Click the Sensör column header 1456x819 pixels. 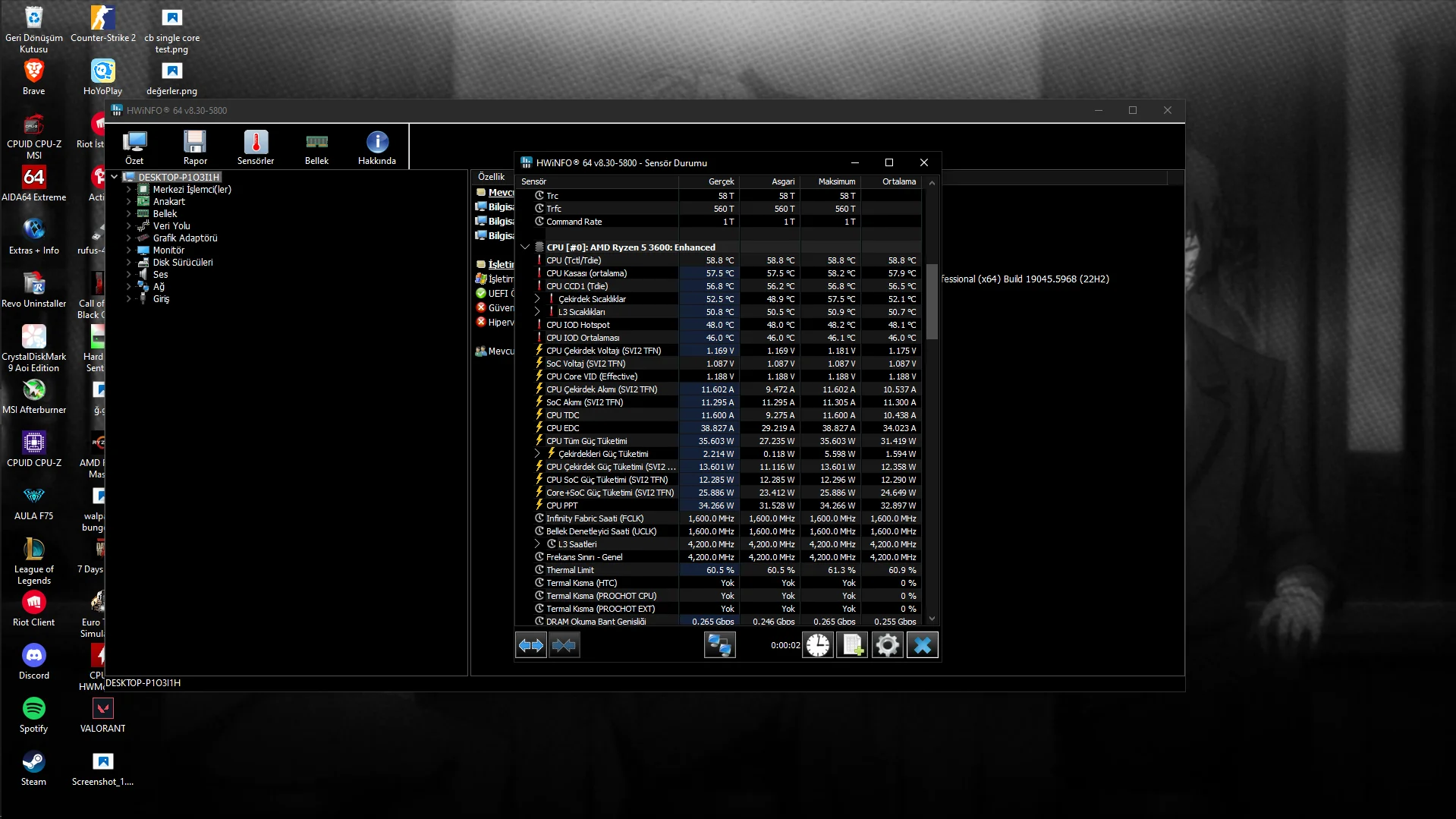[x=597, y=182]
